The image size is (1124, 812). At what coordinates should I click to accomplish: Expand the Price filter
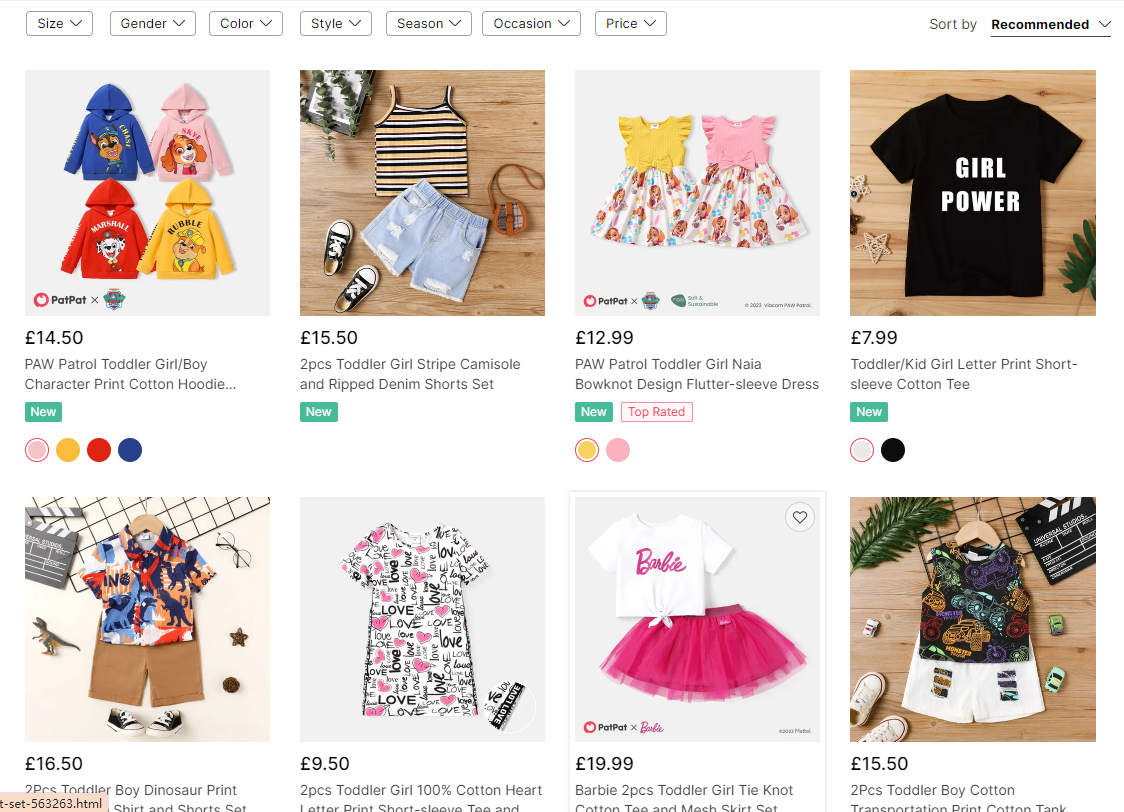coord(631,24)
